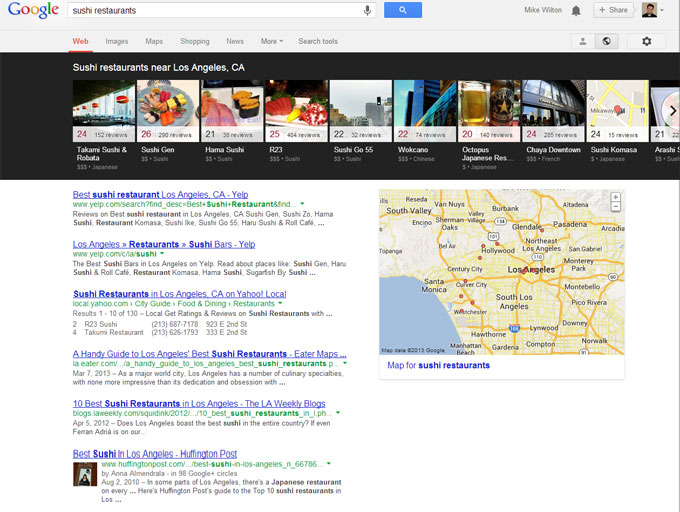This screenshot has height=512, width=680.
Task: Open Sushi Komasa map thumbnail
Action: (618, 111)
